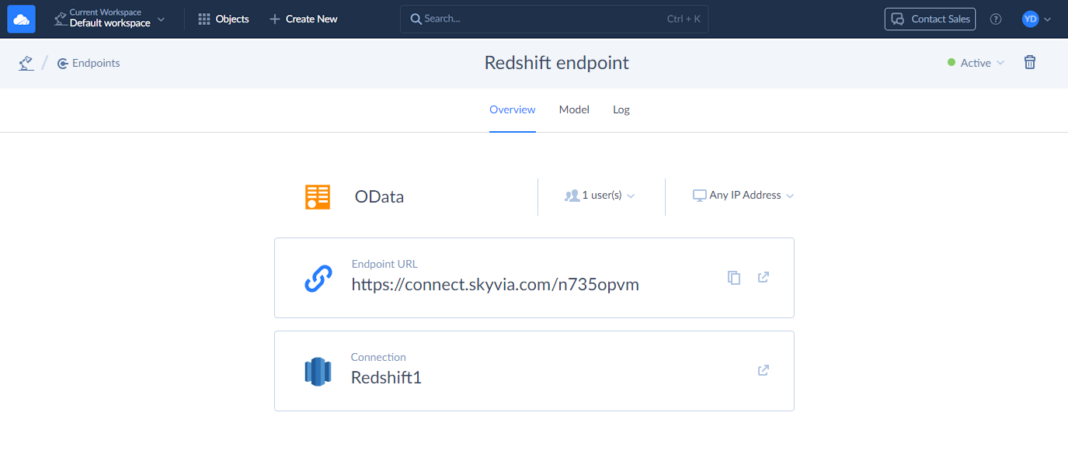The height and width of the screenshot is (461, 1068).
Task: Click the blue chain link icon
Action: pos(317,279)
